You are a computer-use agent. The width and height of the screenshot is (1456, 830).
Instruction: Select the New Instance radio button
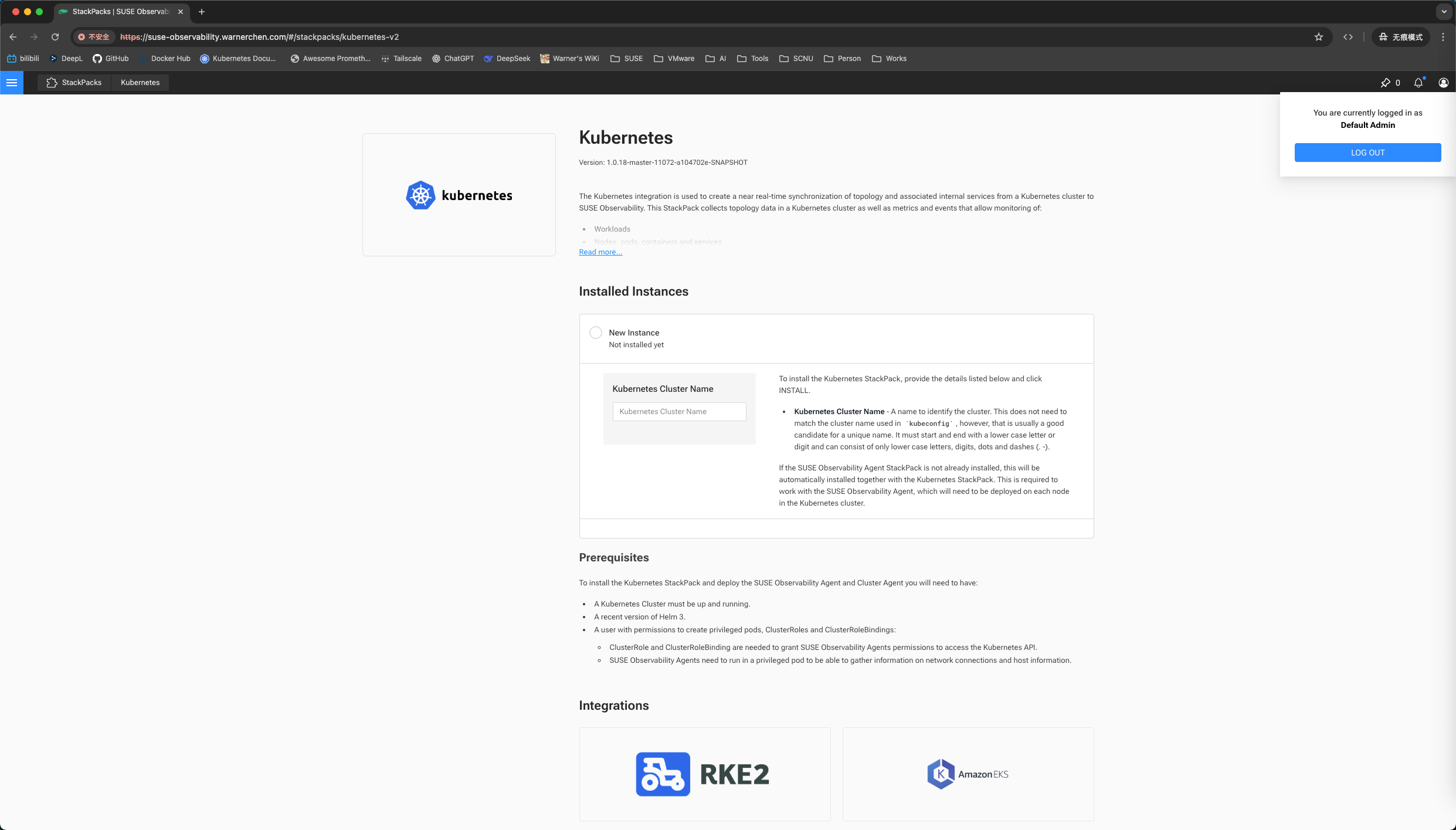pos(596,333)
